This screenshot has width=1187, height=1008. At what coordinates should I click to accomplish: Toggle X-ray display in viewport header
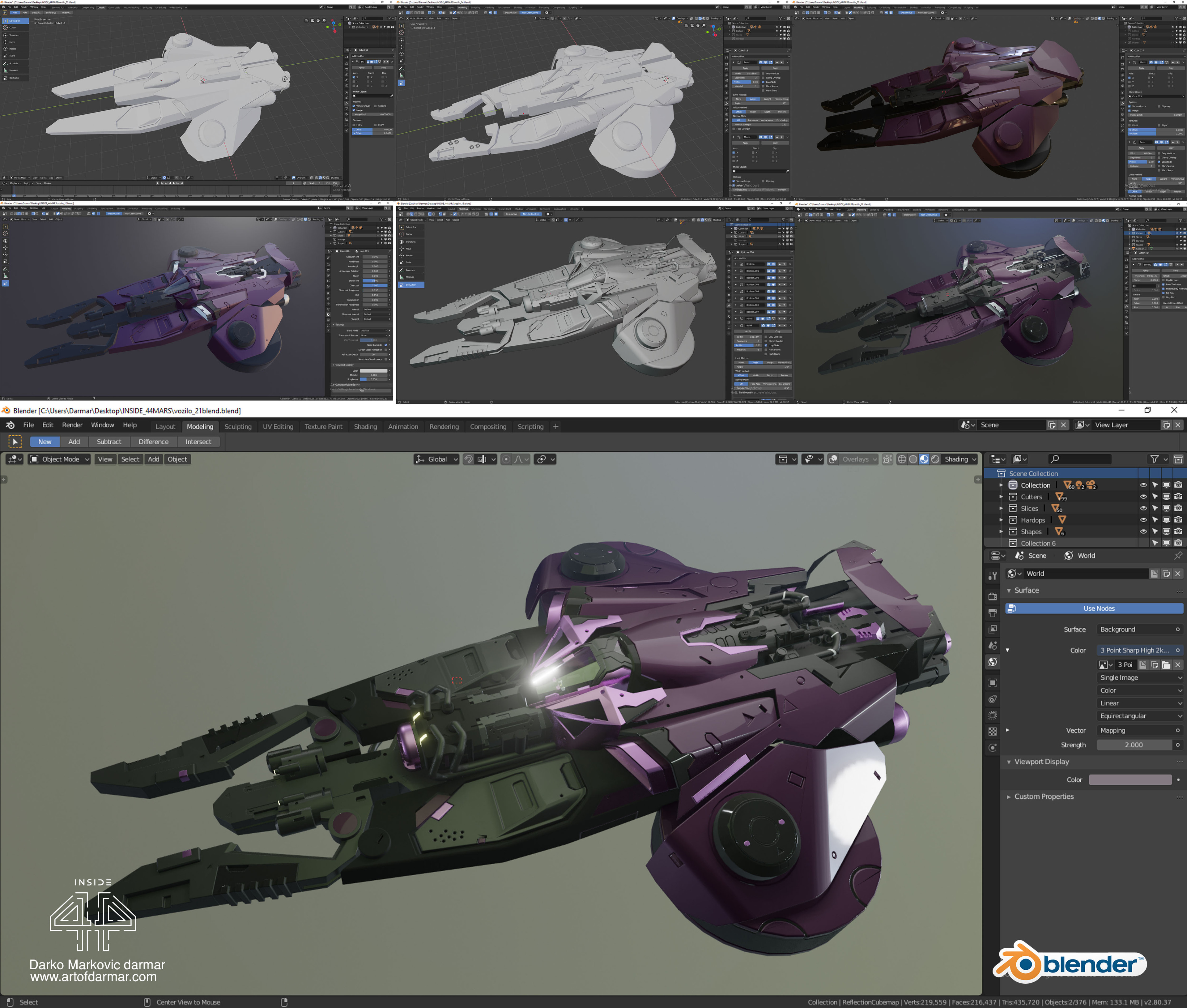[887, 459]
